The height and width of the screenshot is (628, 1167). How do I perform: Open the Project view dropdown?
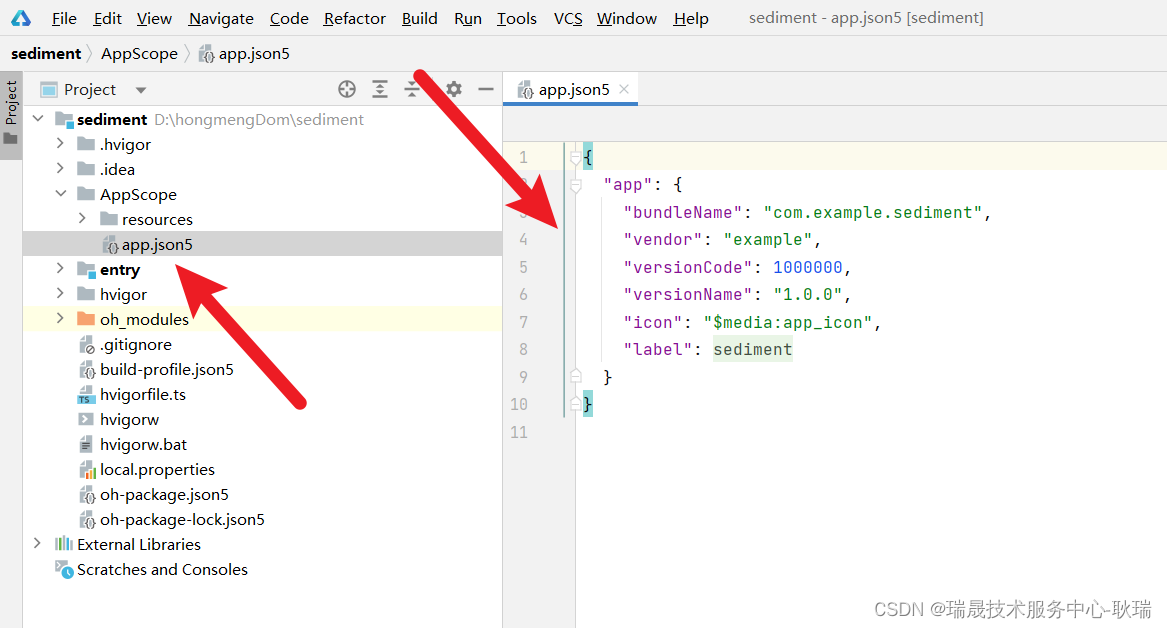pos(141,90)
